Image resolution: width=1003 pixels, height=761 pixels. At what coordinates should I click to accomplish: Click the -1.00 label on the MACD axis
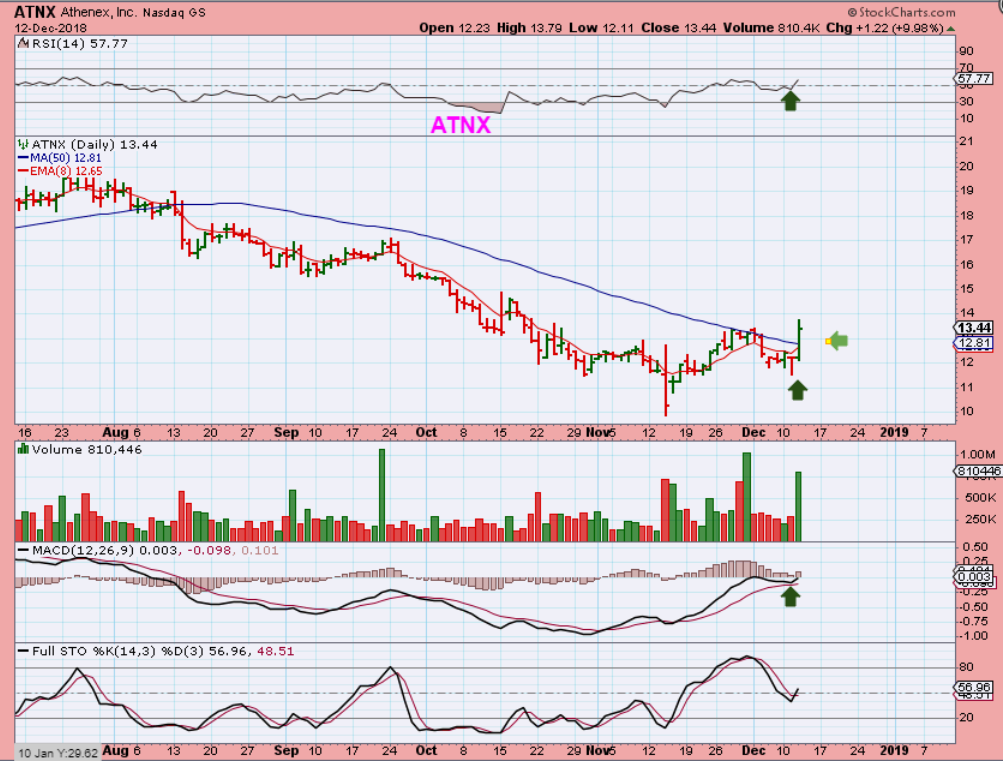pos(975,636)
